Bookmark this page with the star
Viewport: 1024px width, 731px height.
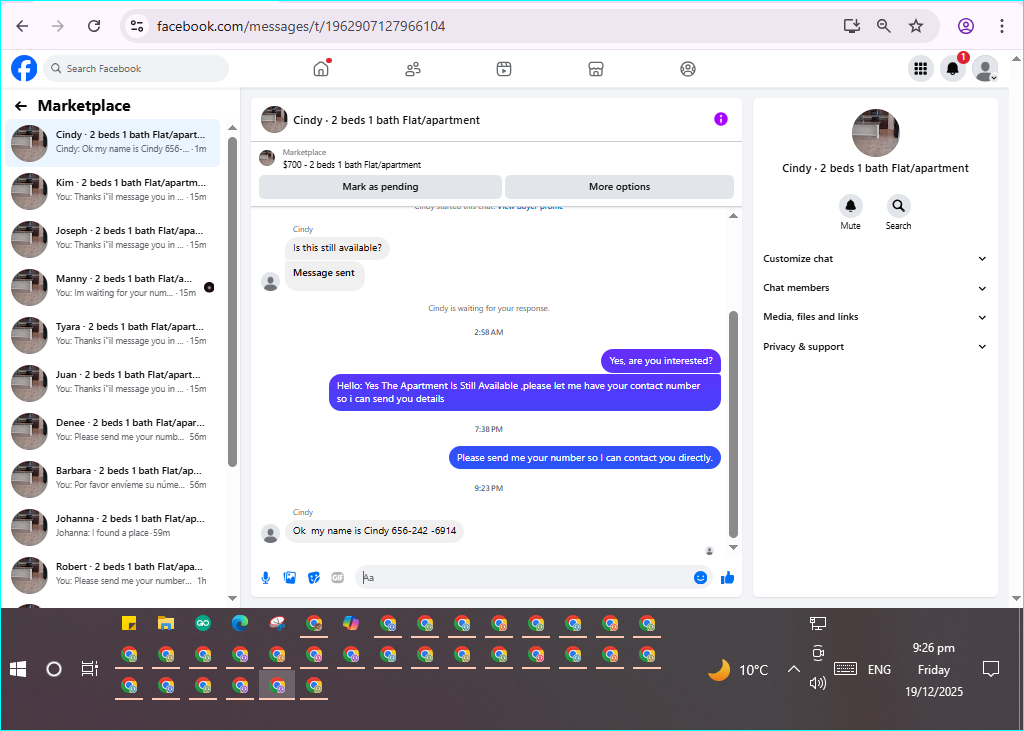[x=916, y=26]
